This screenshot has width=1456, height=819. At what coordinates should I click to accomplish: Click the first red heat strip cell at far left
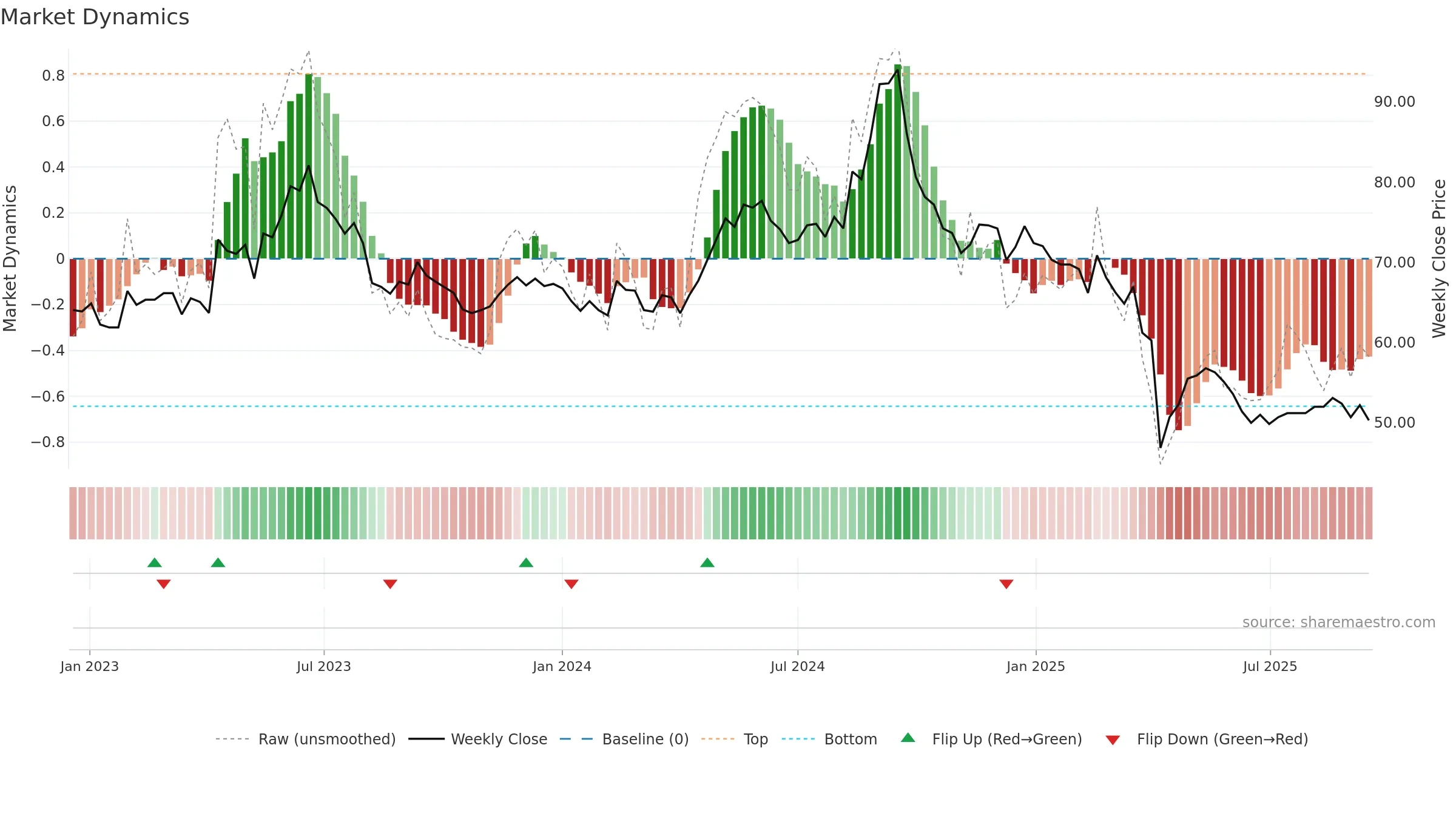pos(73,513)
